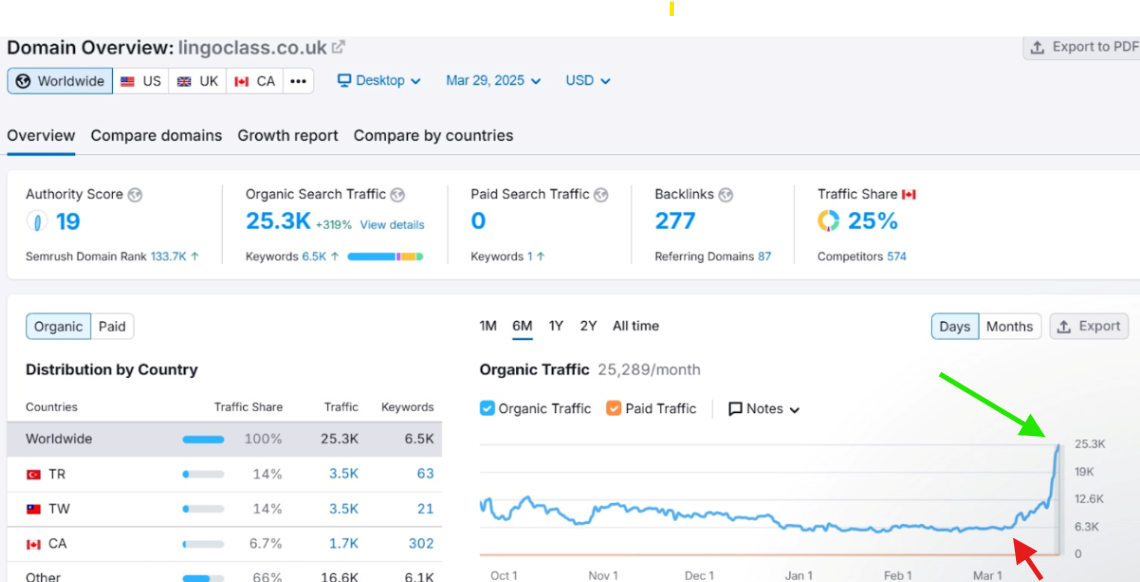Select the 1M time range

coord(488,326)
